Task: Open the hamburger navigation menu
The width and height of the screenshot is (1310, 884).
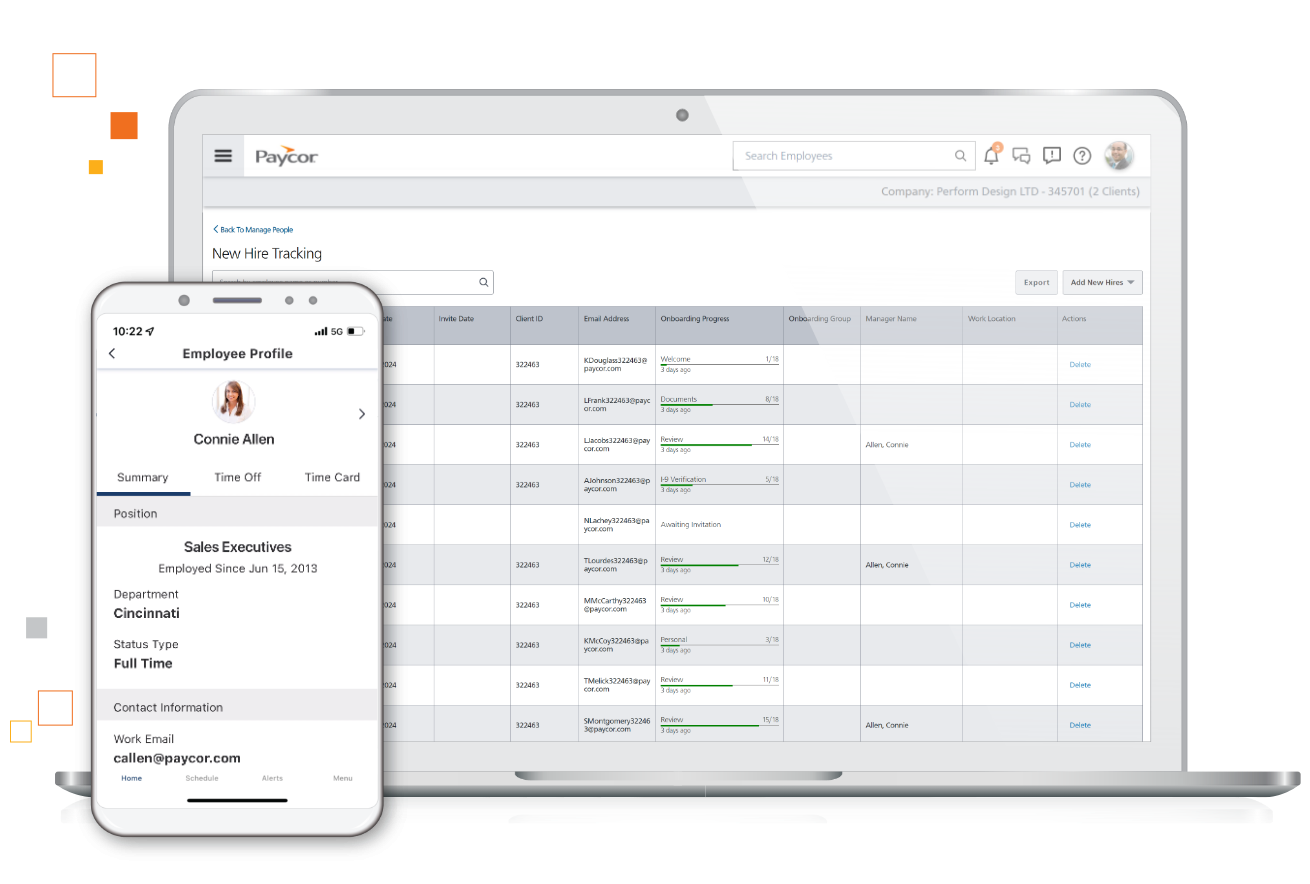Action: pyautogui.click(x=223, y=156)
